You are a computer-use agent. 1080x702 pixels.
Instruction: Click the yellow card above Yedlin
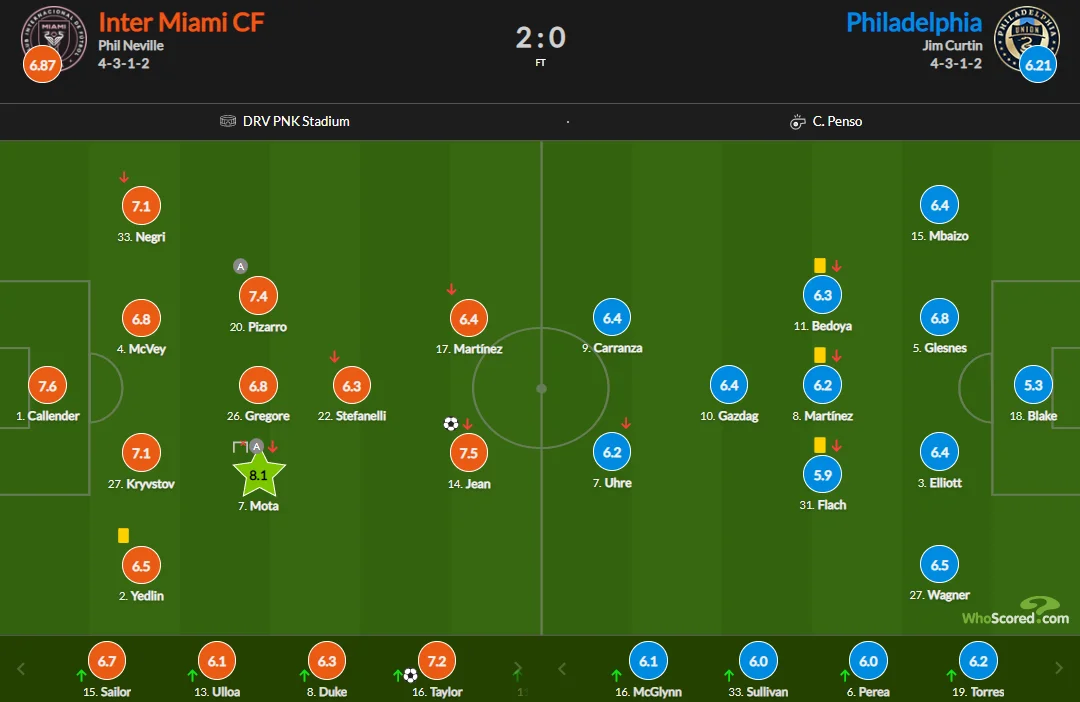click(x=123, y=536)
